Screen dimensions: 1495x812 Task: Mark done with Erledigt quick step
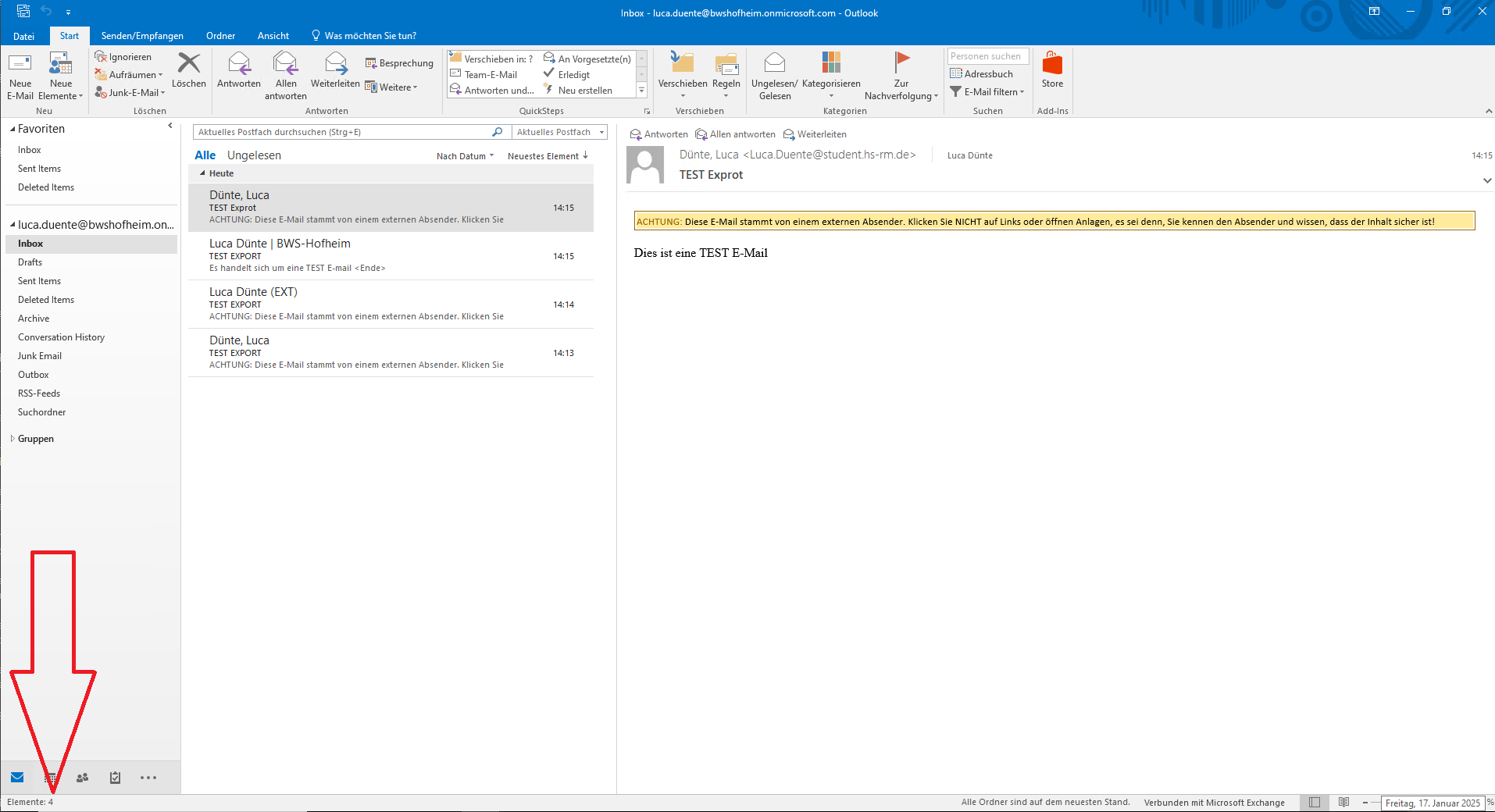click(x=567, y=74)
